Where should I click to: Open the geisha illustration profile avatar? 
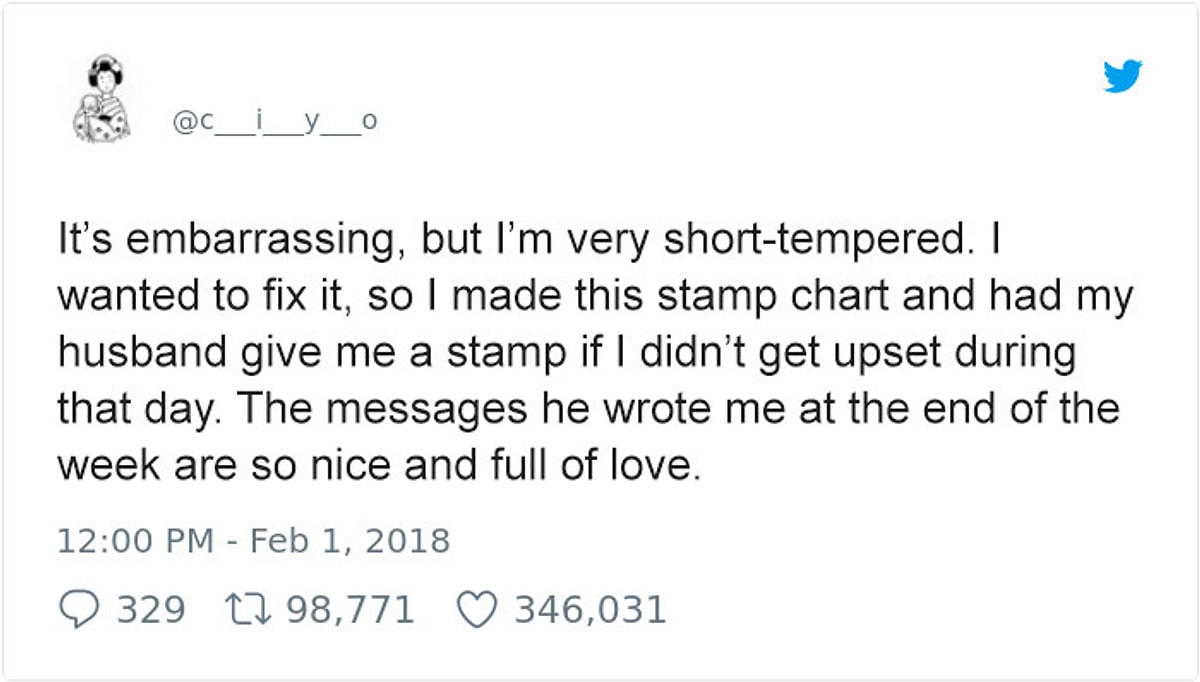click(101, 99)
